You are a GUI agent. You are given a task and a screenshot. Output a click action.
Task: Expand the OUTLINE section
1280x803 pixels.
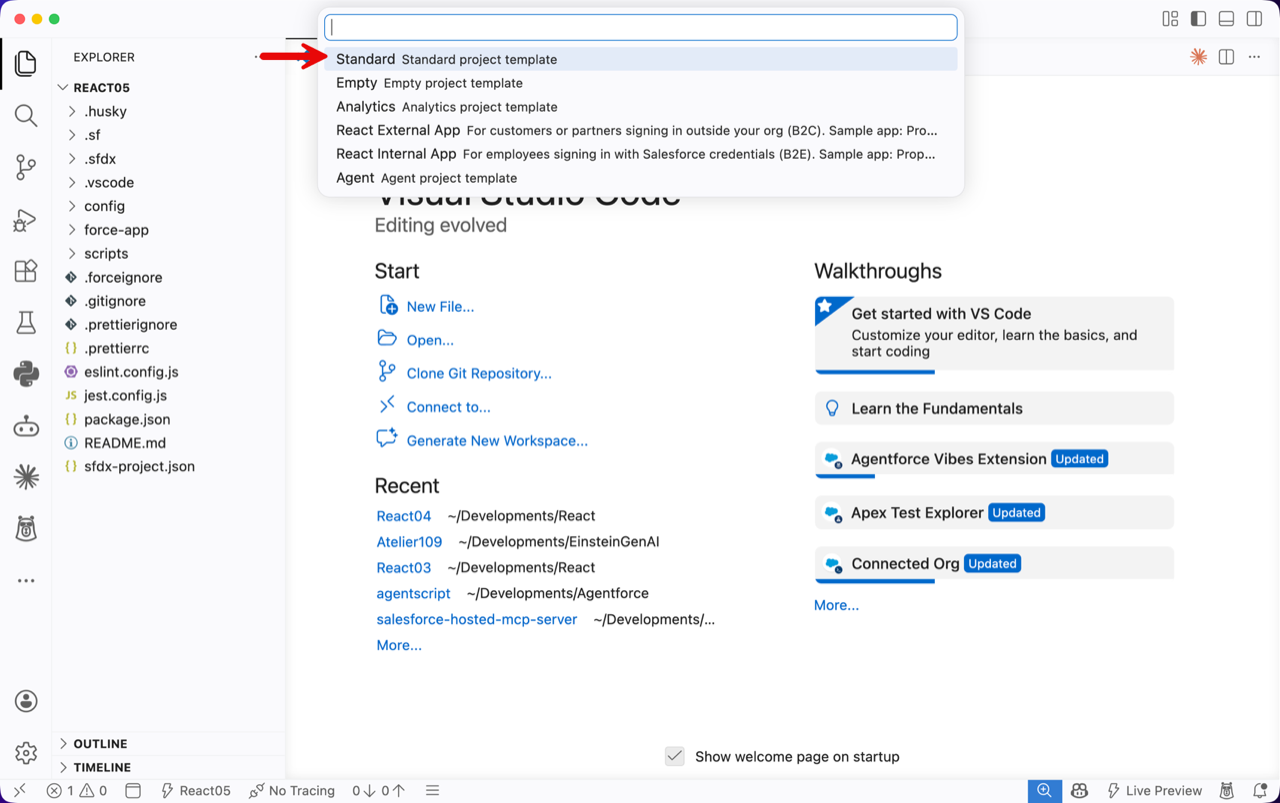coord(100,744)
